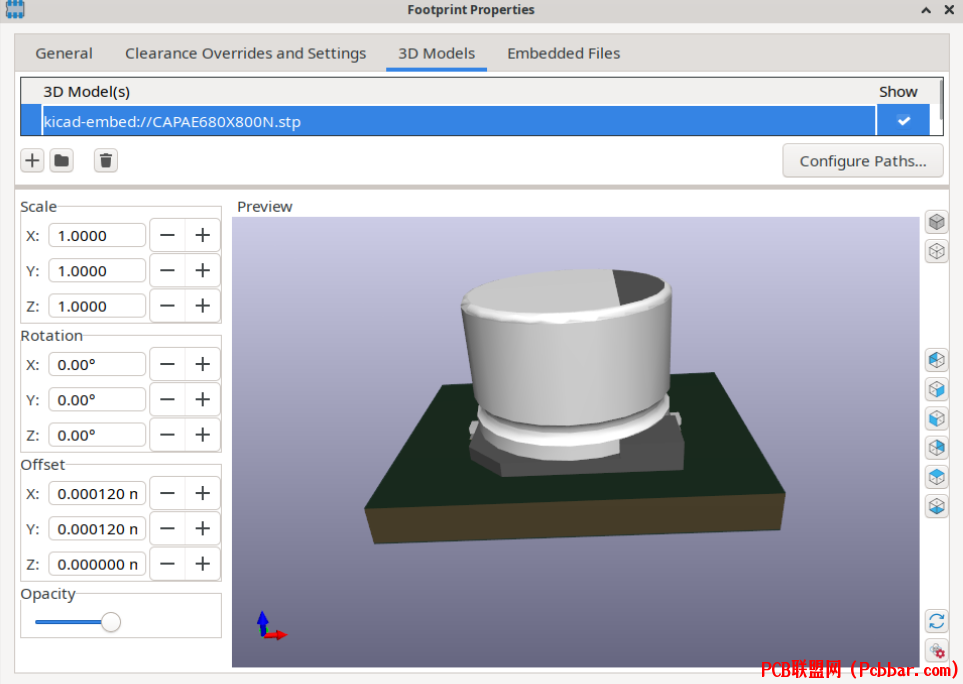963x684 pixels.
Task: Click the Scale Y input field
Action: coord(97,271)
